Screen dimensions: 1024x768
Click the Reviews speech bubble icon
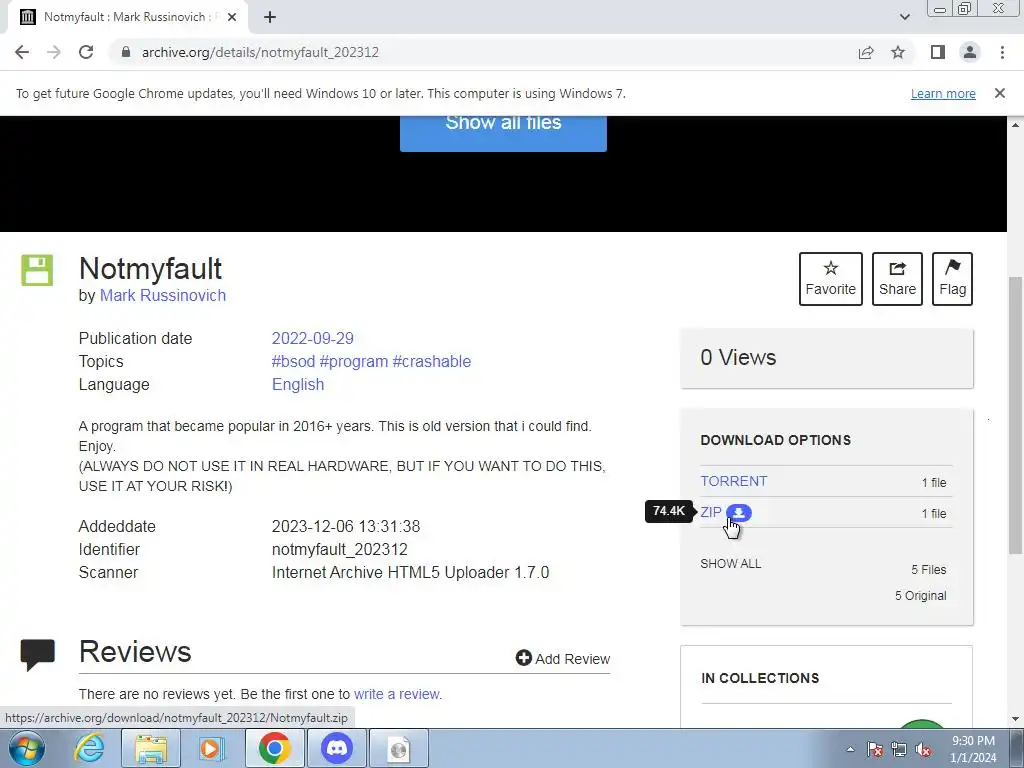pos(37,654)
